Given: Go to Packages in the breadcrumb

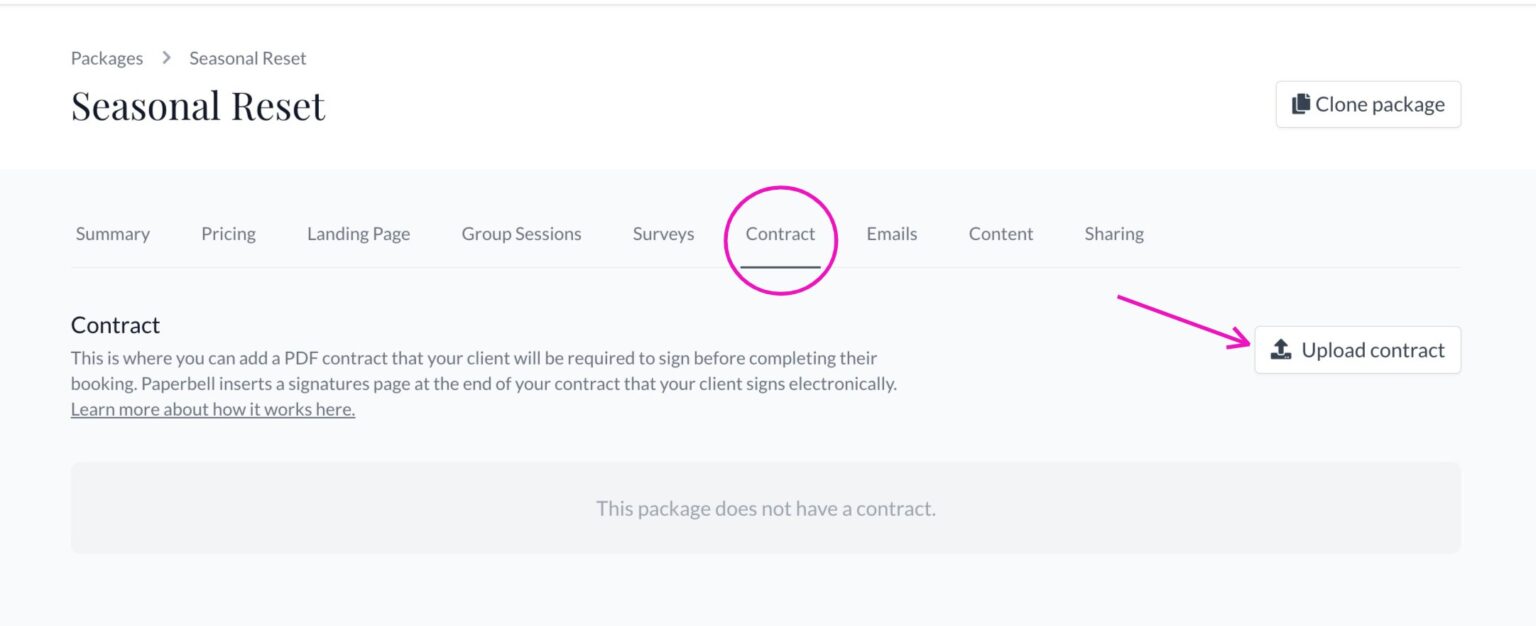Looking at the screenshot, I should (107, 58).
